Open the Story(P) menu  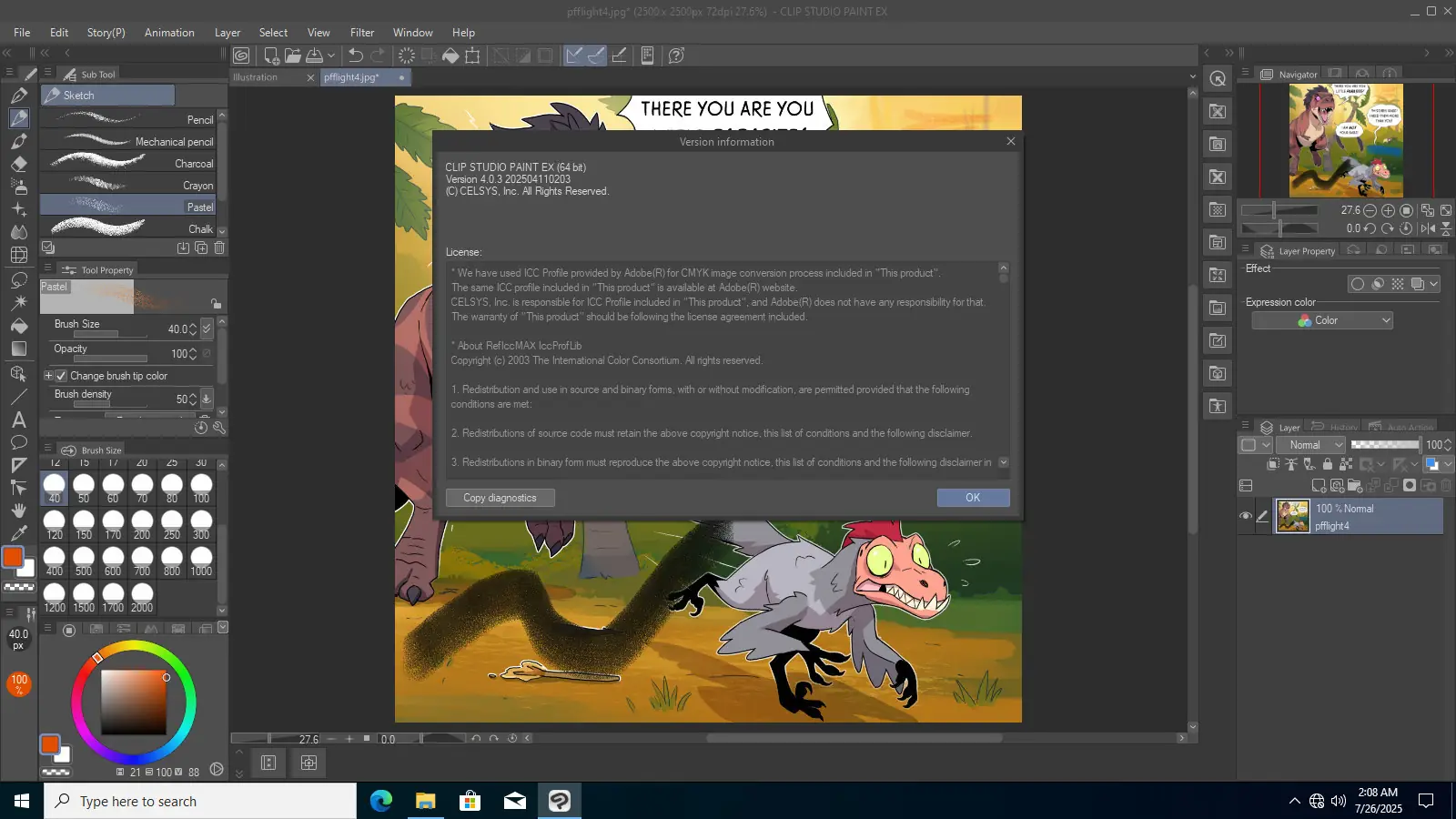pos(106,33)
